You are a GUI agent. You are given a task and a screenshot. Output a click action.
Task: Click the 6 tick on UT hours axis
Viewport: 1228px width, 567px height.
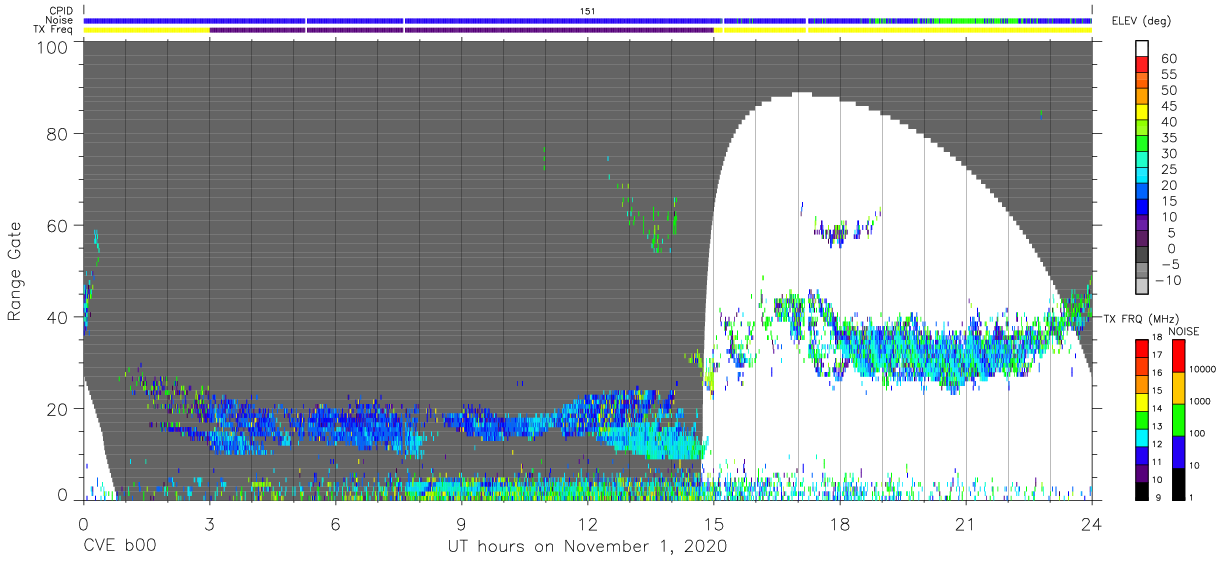335,524
